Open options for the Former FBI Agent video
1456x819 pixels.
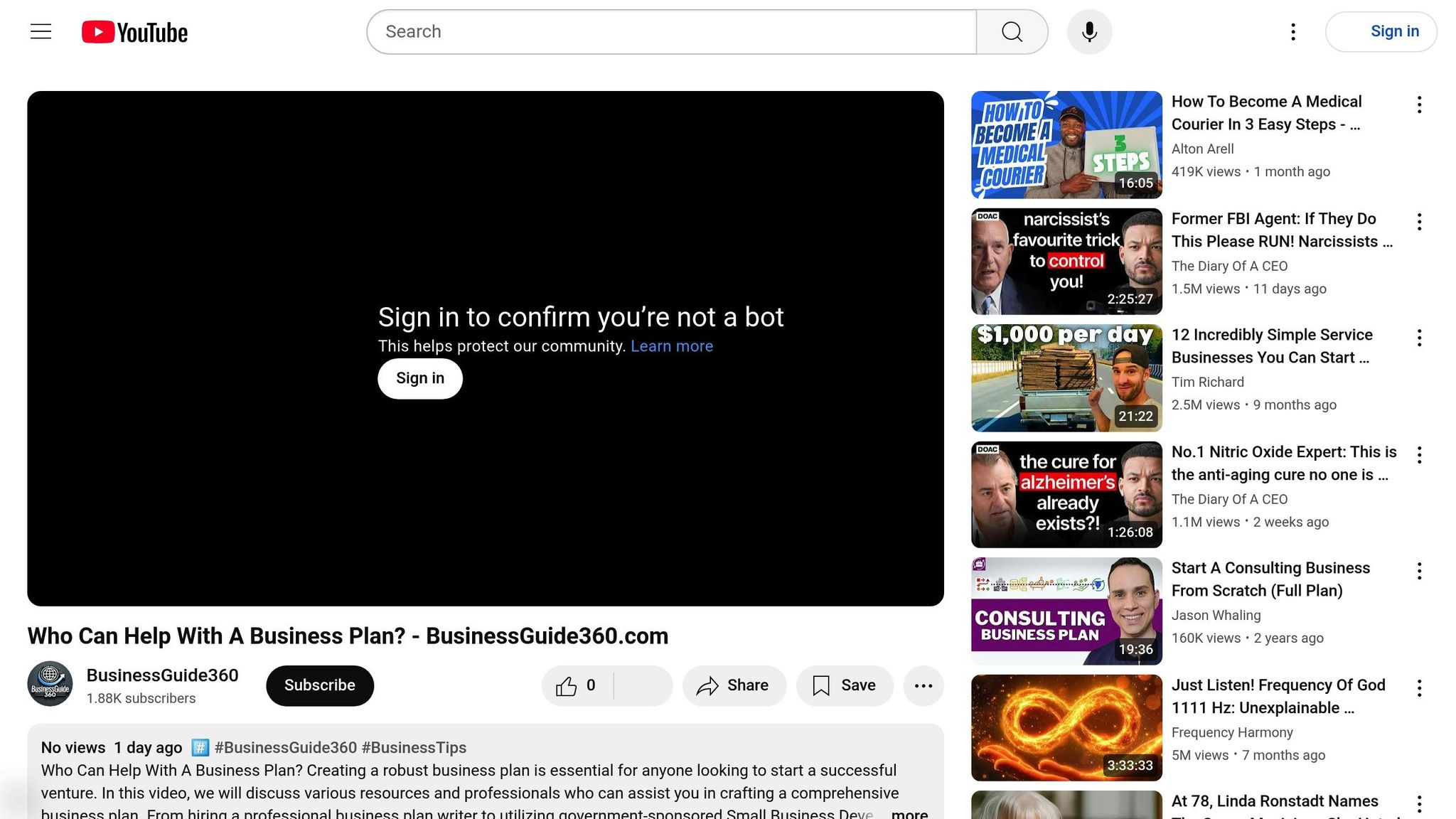click(1419, 222)
